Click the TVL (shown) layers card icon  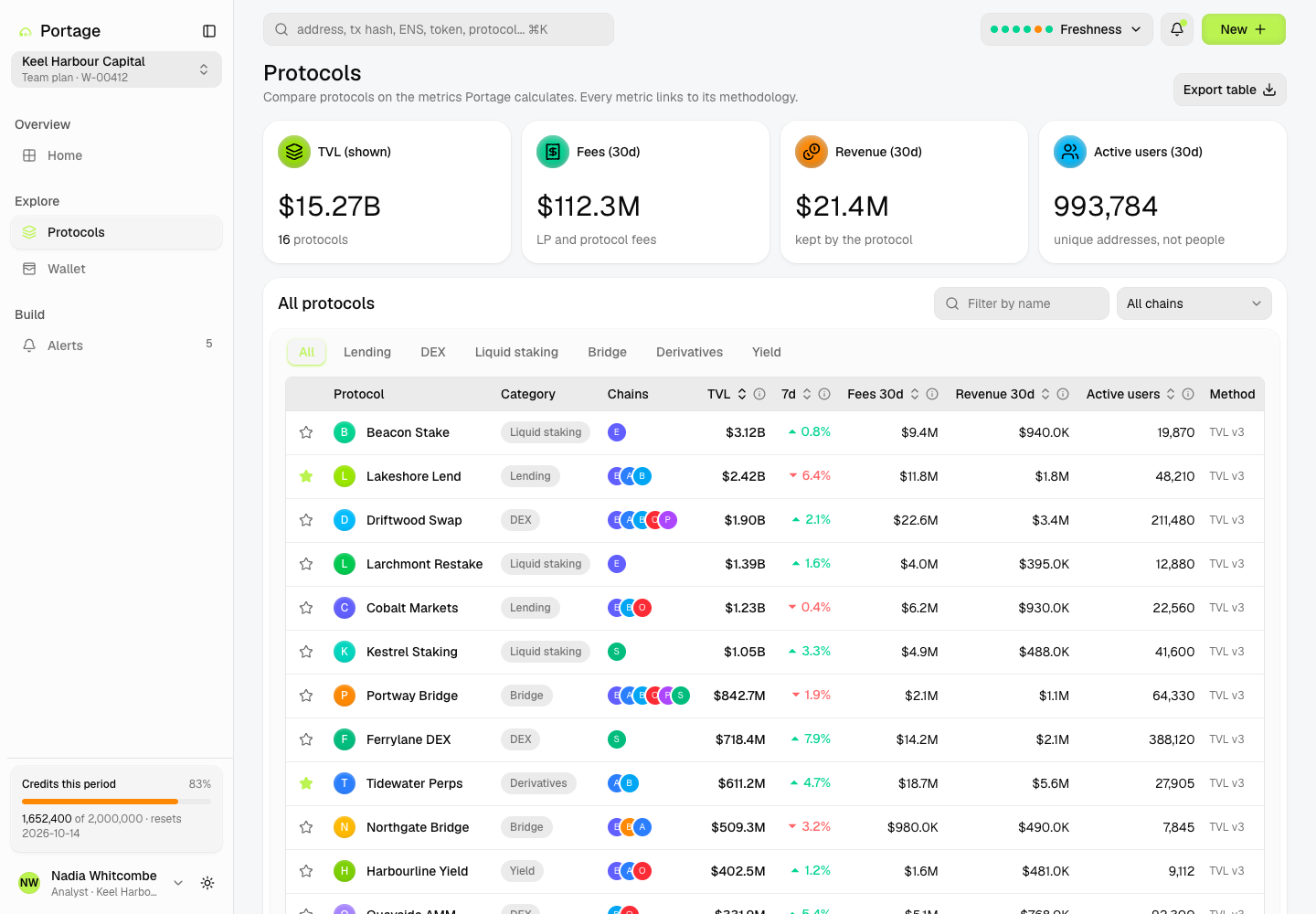pos(294,152)
